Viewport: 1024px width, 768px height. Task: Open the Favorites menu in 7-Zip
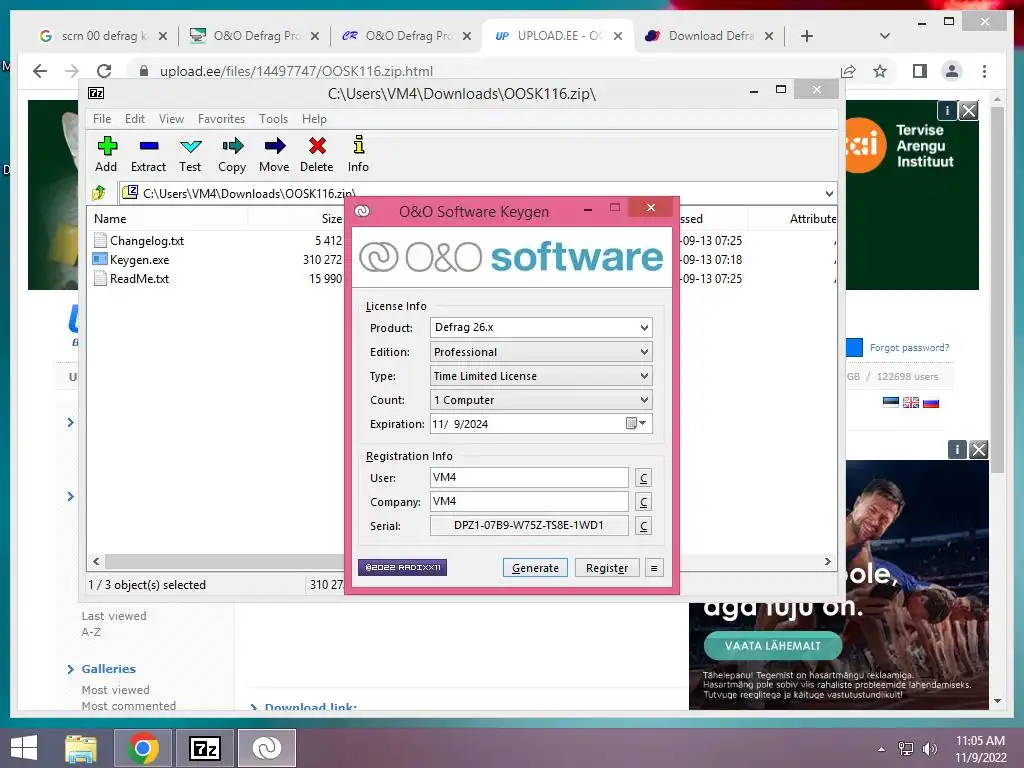point(221,119)
